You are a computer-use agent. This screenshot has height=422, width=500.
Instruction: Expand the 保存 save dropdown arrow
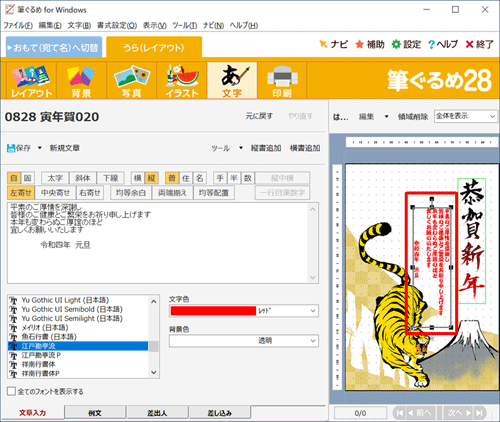pos(39,148)
